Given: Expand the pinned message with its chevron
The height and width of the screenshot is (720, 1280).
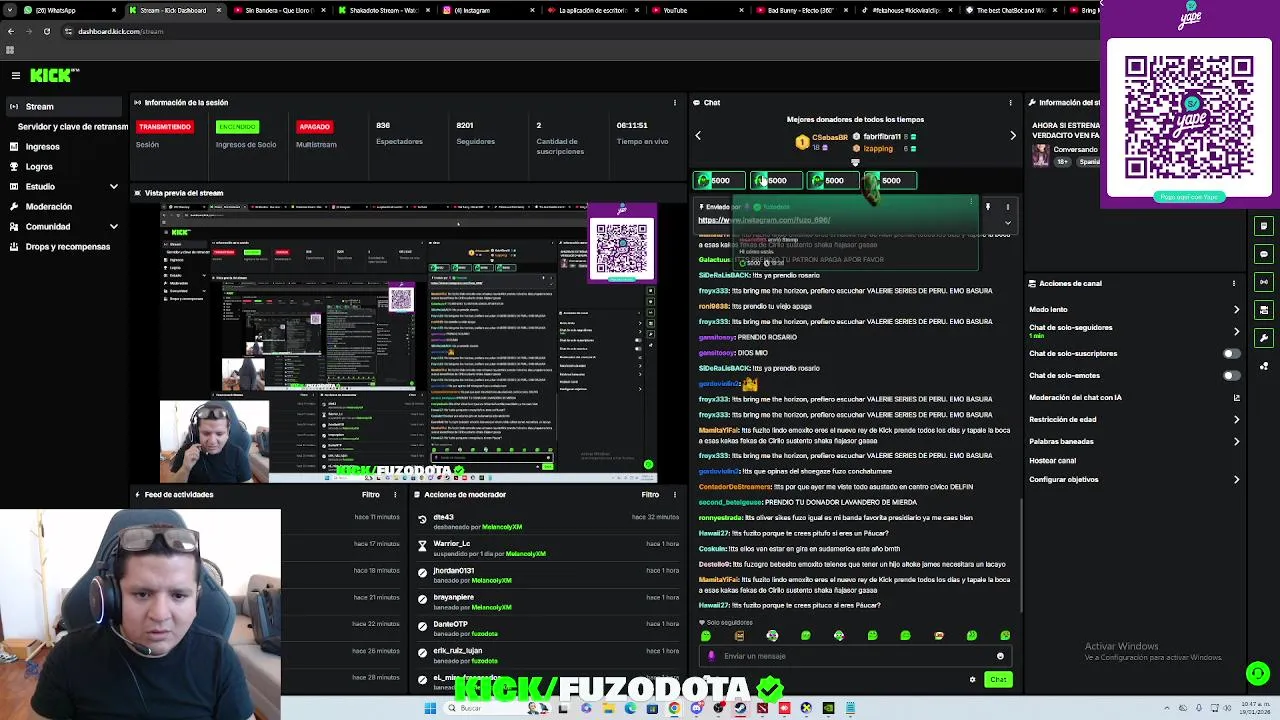Looking at the screenshot, I should 1008,223.
